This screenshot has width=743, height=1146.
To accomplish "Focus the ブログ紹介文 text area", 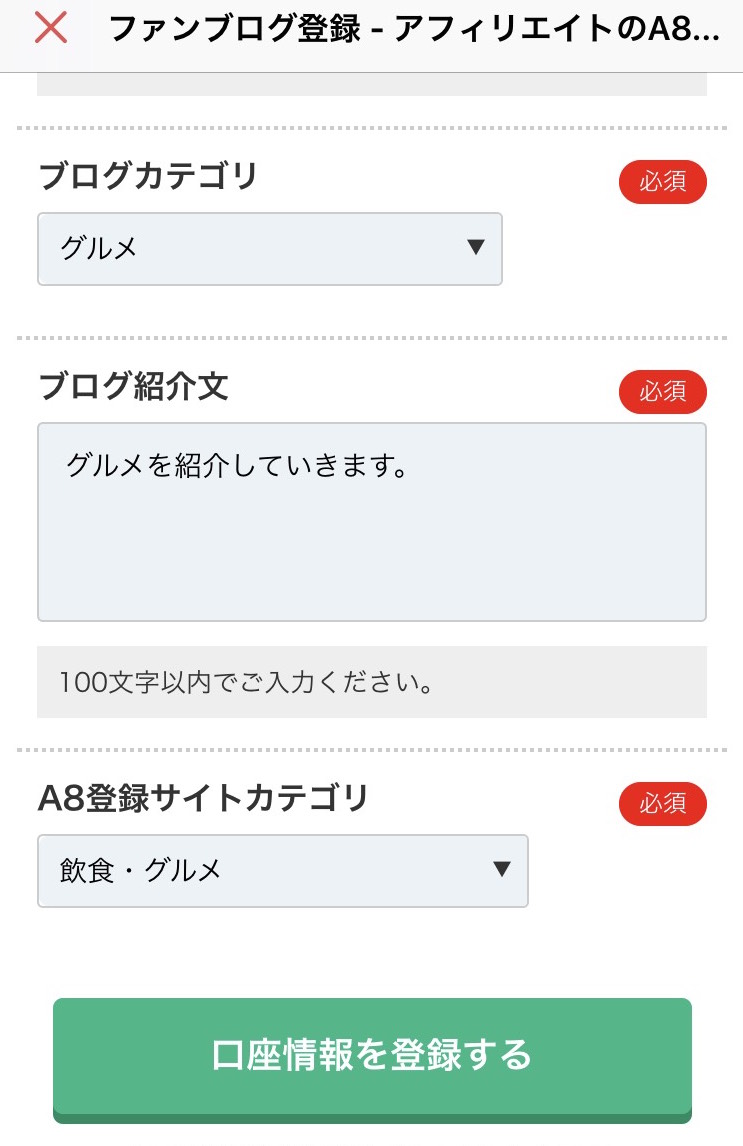I will click(x=372, y=522).
